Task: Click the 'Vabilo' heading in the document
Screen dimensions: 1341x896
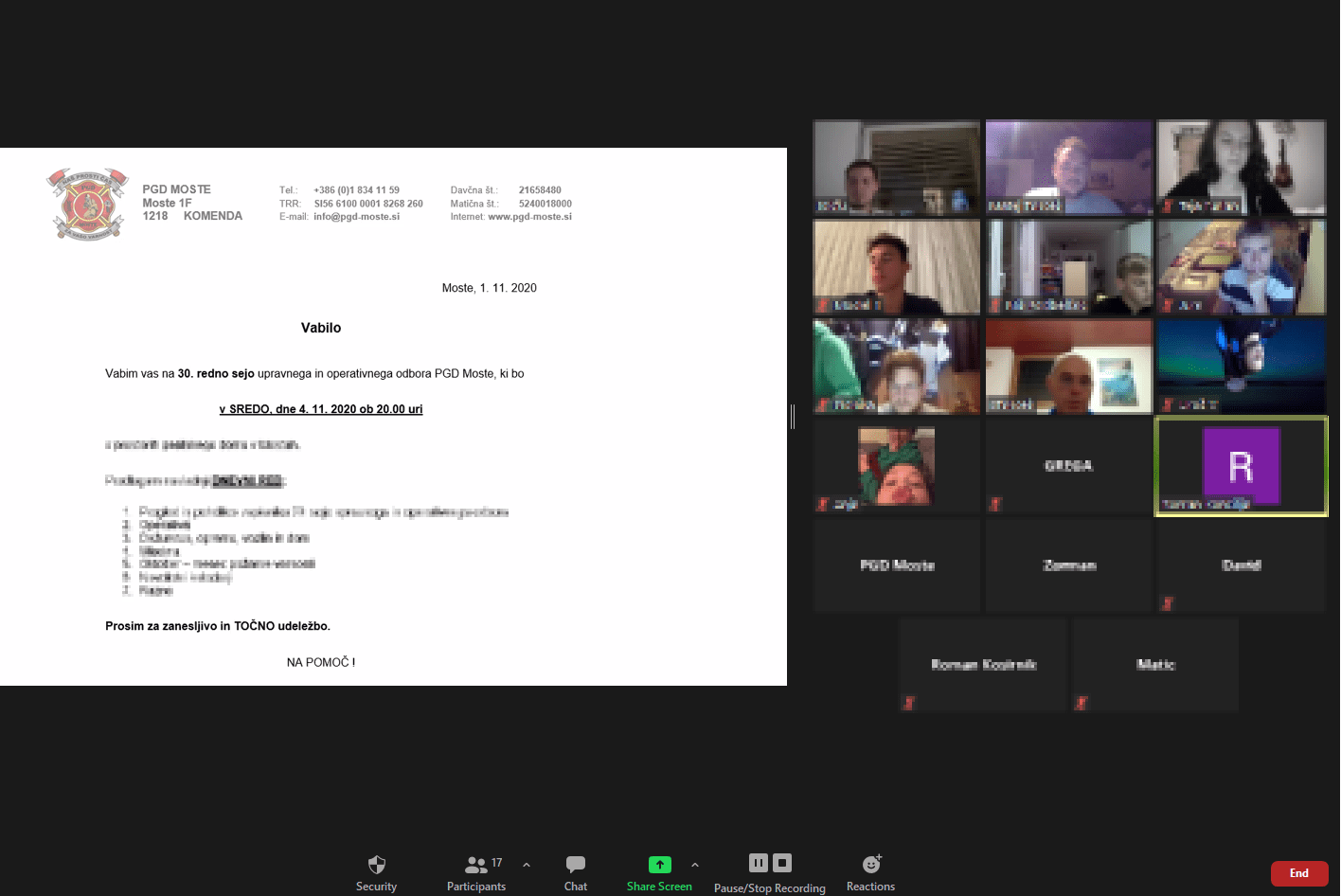Action: point(321,328)
